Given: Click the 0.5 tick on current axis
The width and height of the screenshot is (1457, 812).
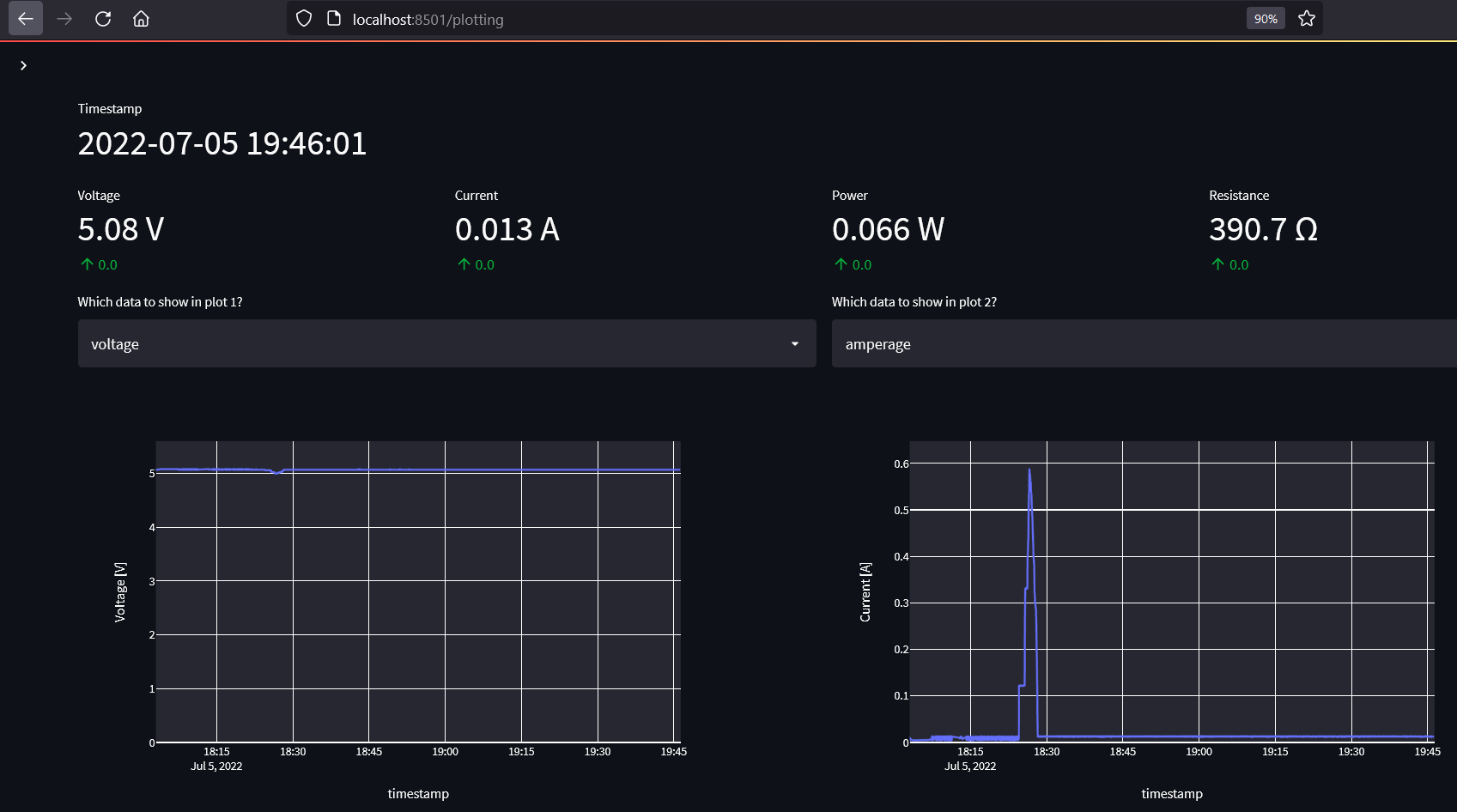Looking at the screenshot, I should point(901,511).
